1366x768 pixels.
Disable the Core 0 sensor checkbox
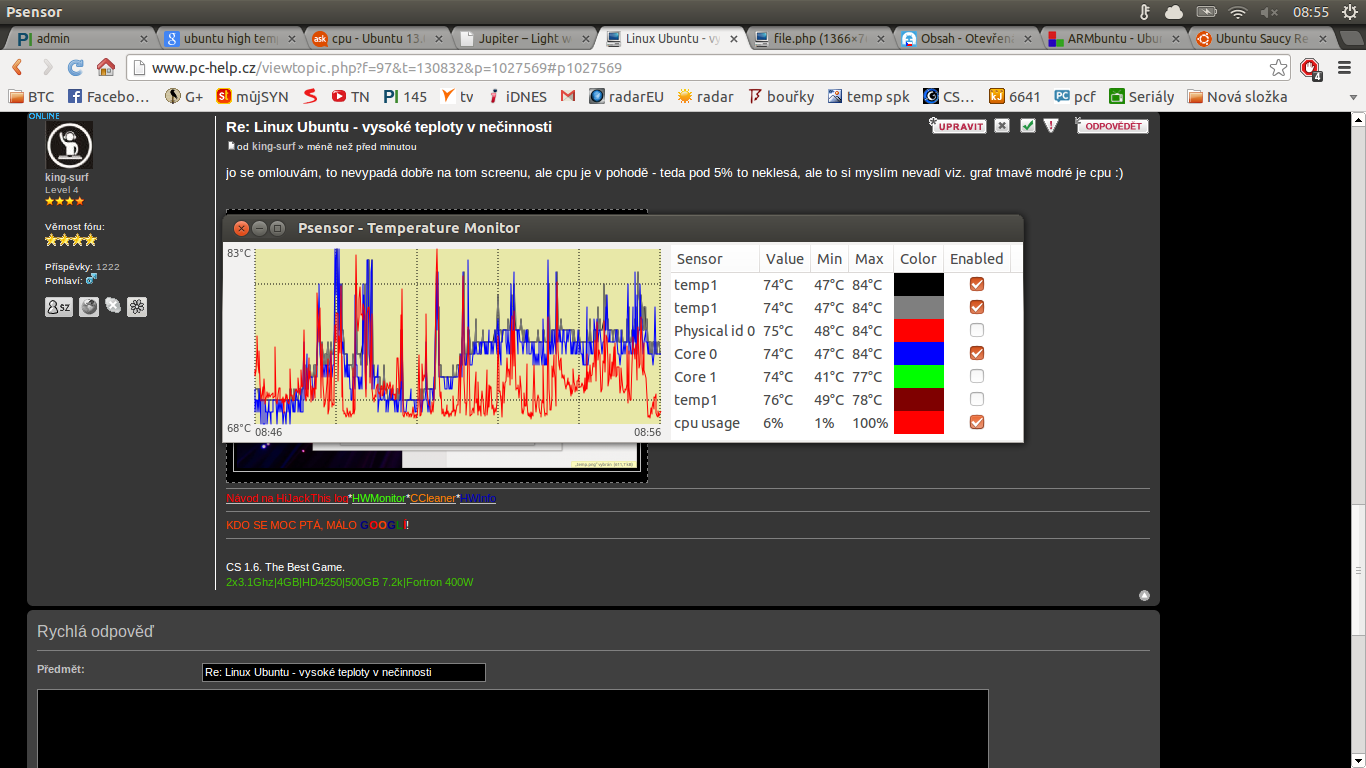pos(977,353)
